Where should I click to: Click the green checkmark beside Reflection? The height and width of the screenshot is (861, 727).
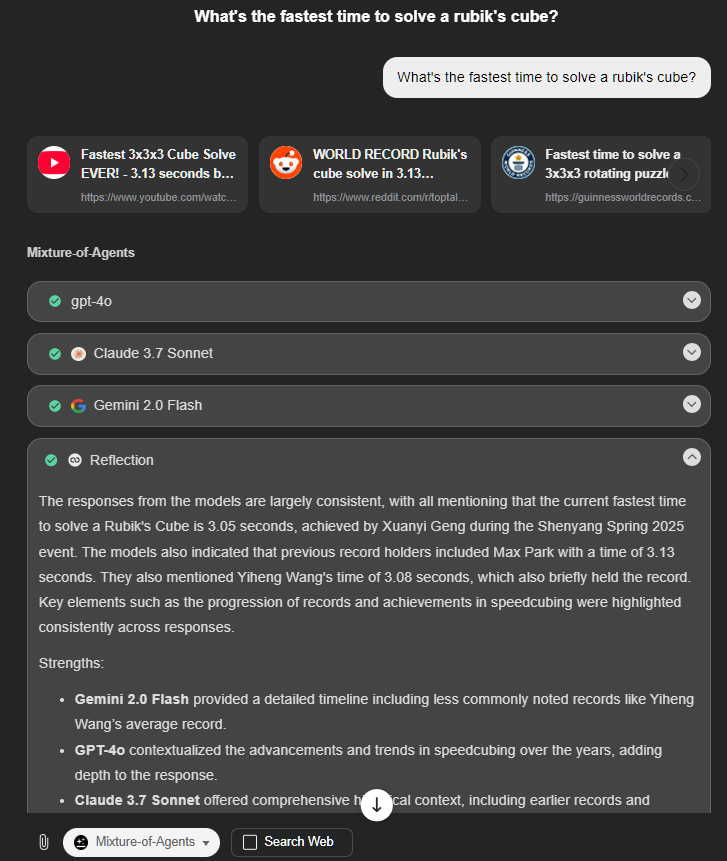pos(51,460)
